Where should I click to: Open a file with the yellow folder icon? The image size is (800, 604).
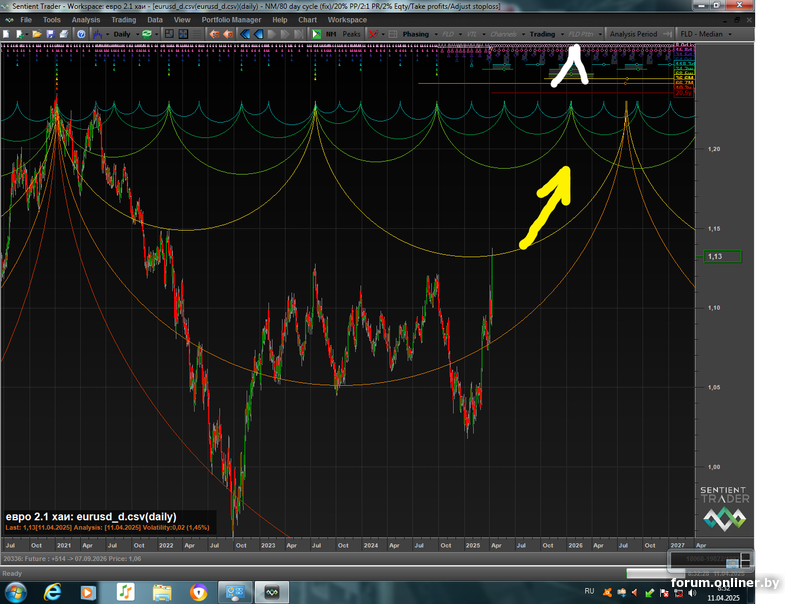click(37, 34)
